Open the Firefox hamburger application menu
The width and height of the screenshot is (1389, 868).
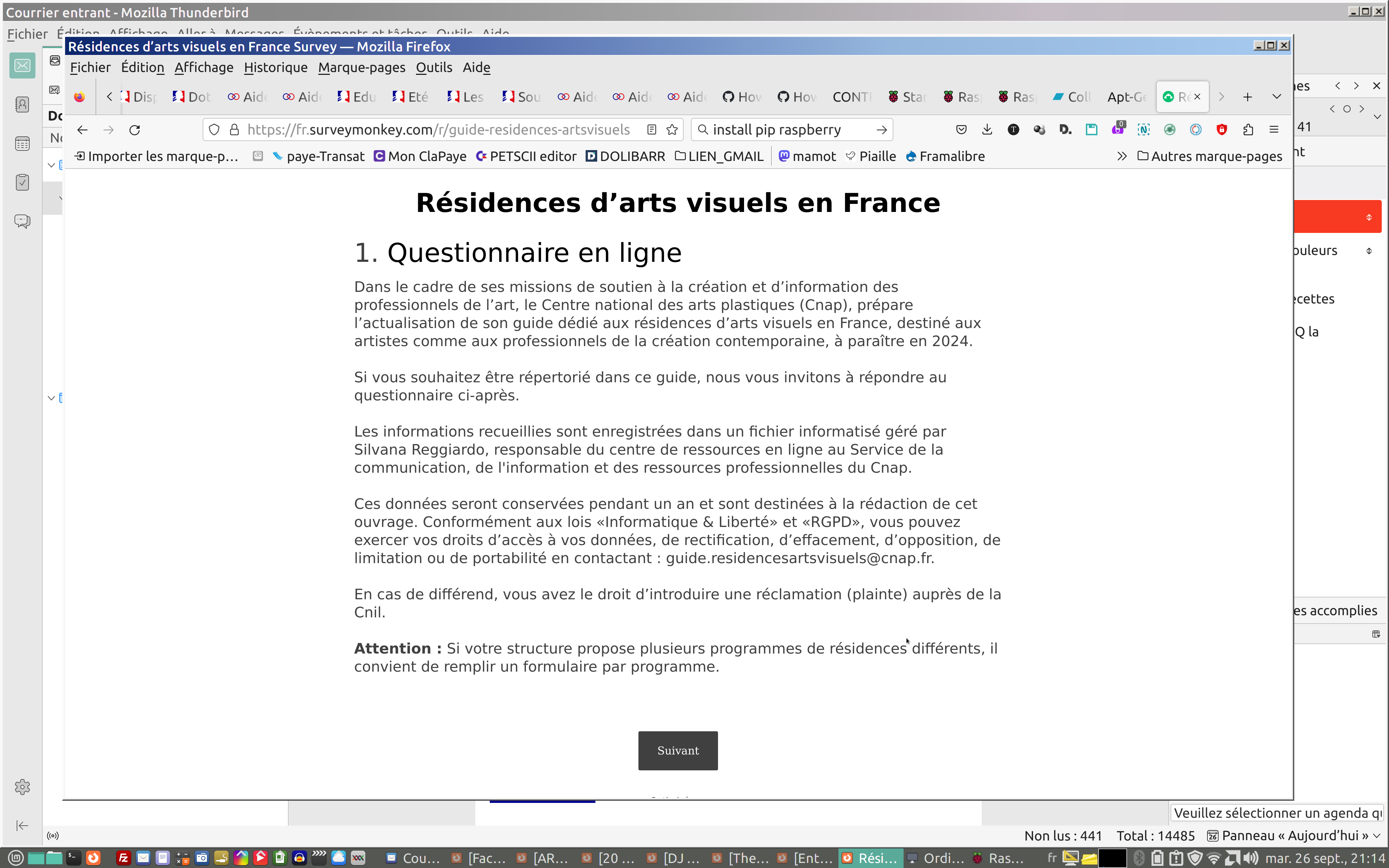click(x=1274, y=130)
